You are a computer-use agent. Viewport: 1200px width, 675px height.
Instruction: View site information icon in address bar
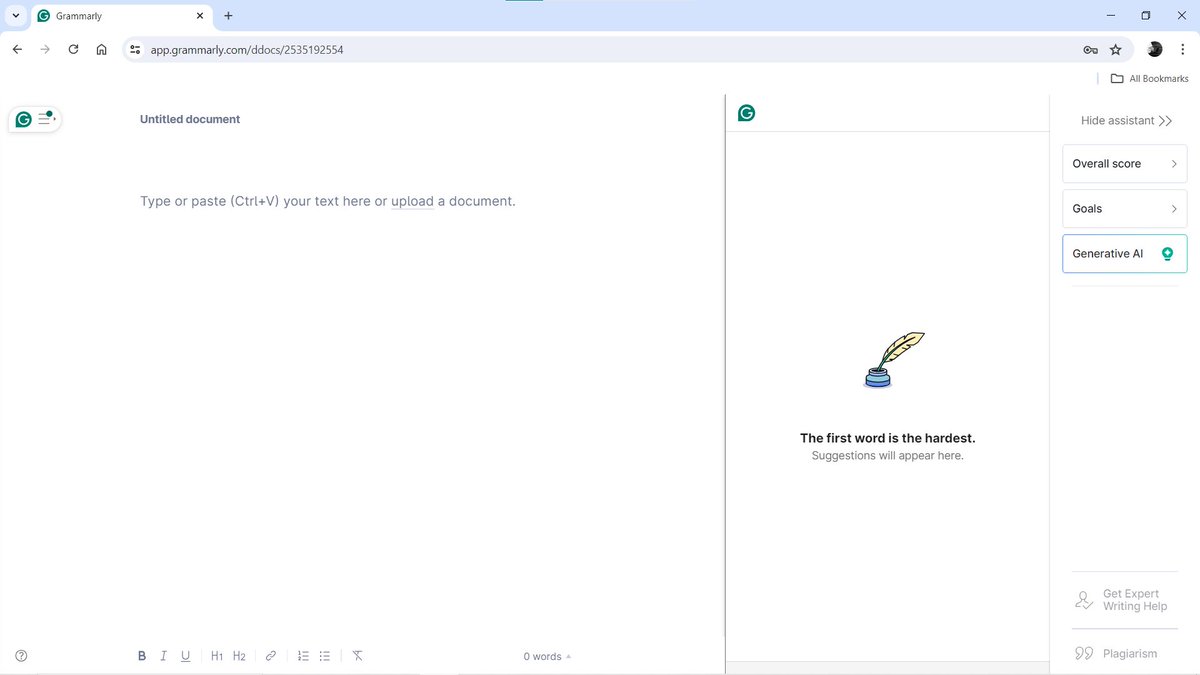point(135,49)
